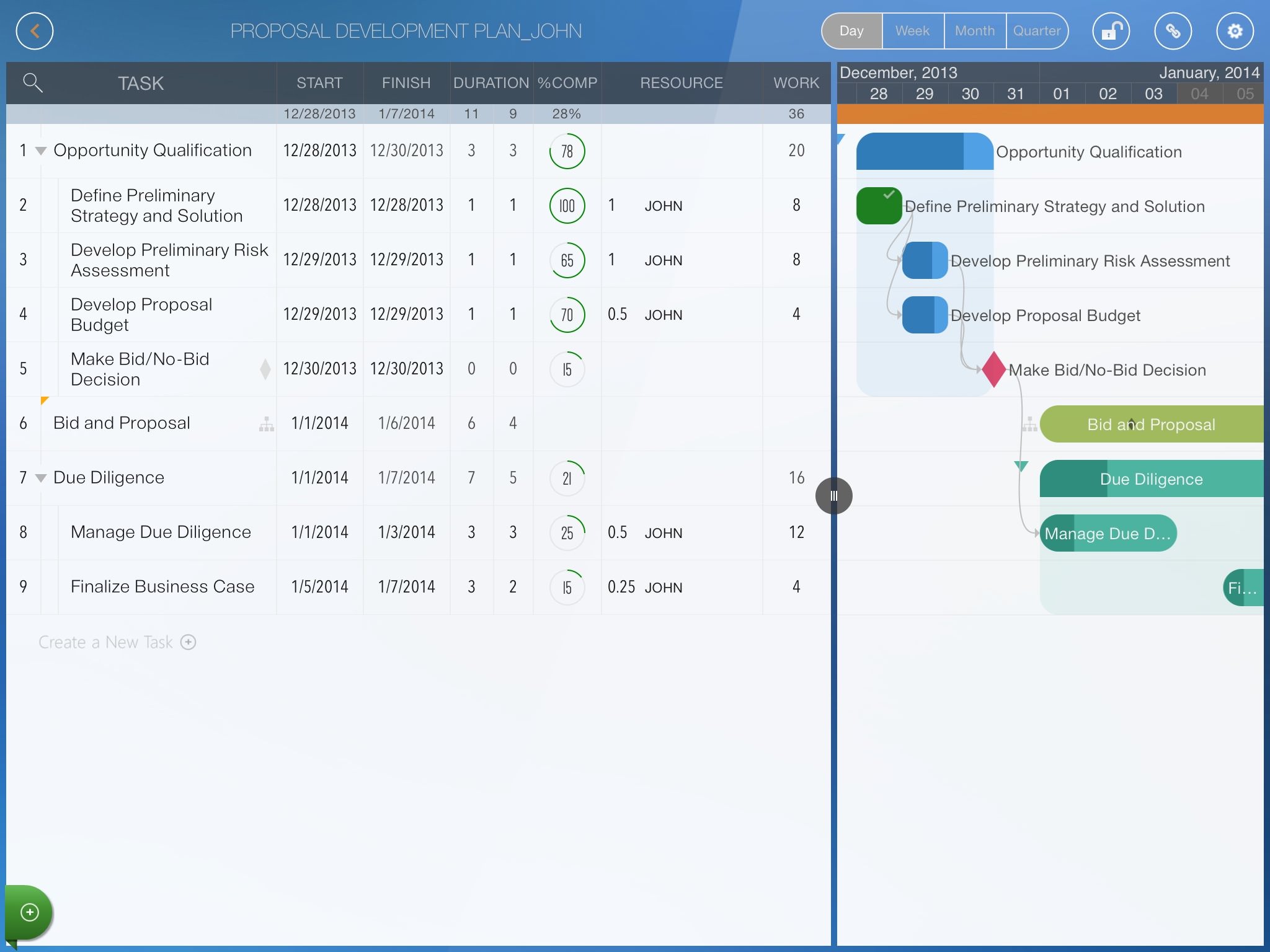Tap the green add button in corner
Screen dimensions: 1270x952
[29, 912]
